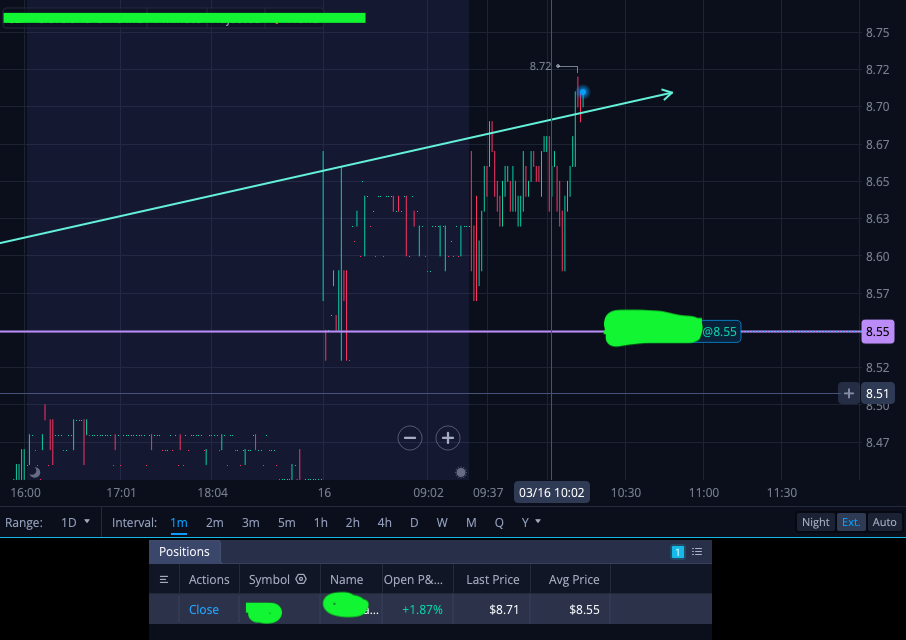Toggle Night session display
This screenshot has width=906, height=640.
pyautogui.click(x=815, y=522)
